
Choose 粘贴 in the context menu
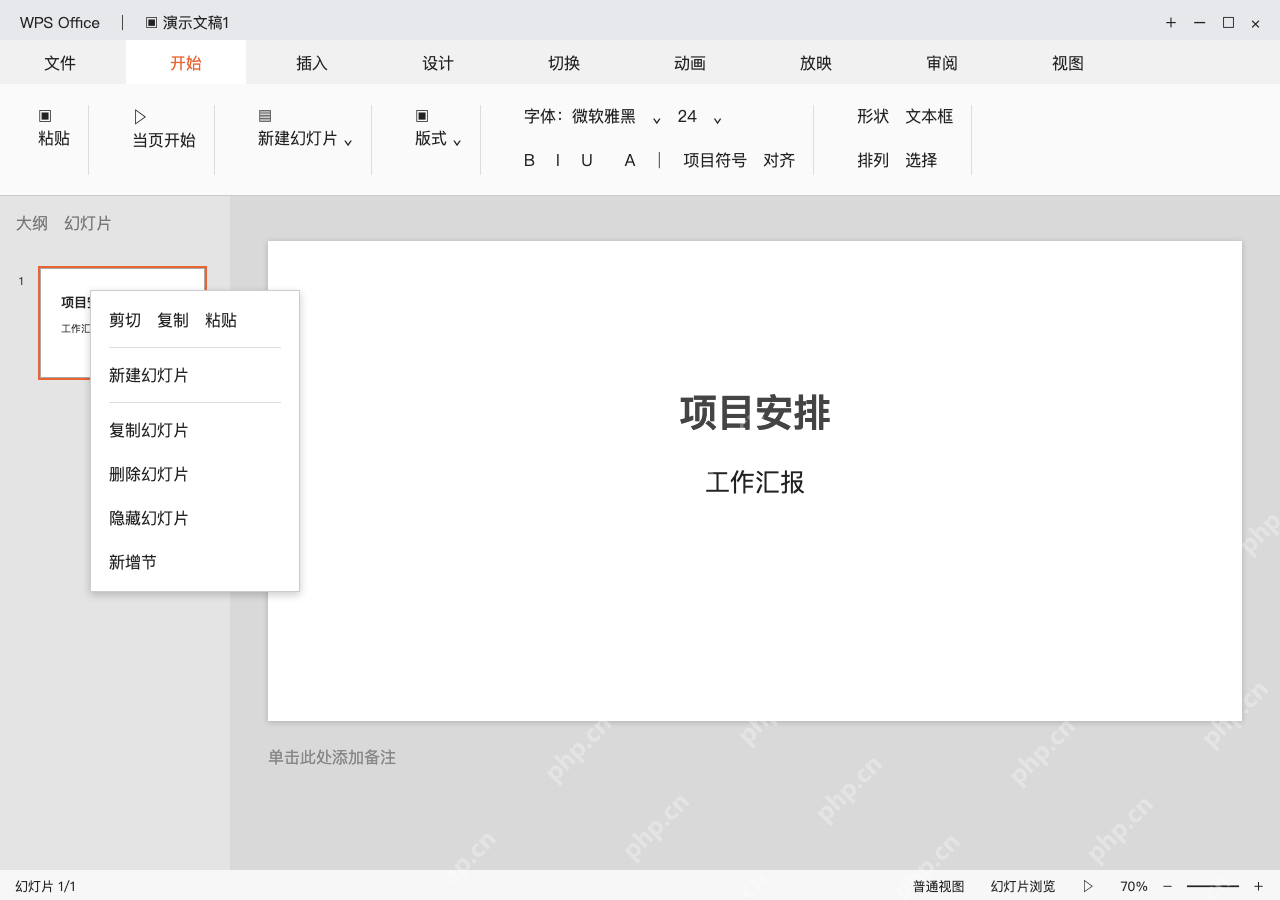click(x=221, y=320)
